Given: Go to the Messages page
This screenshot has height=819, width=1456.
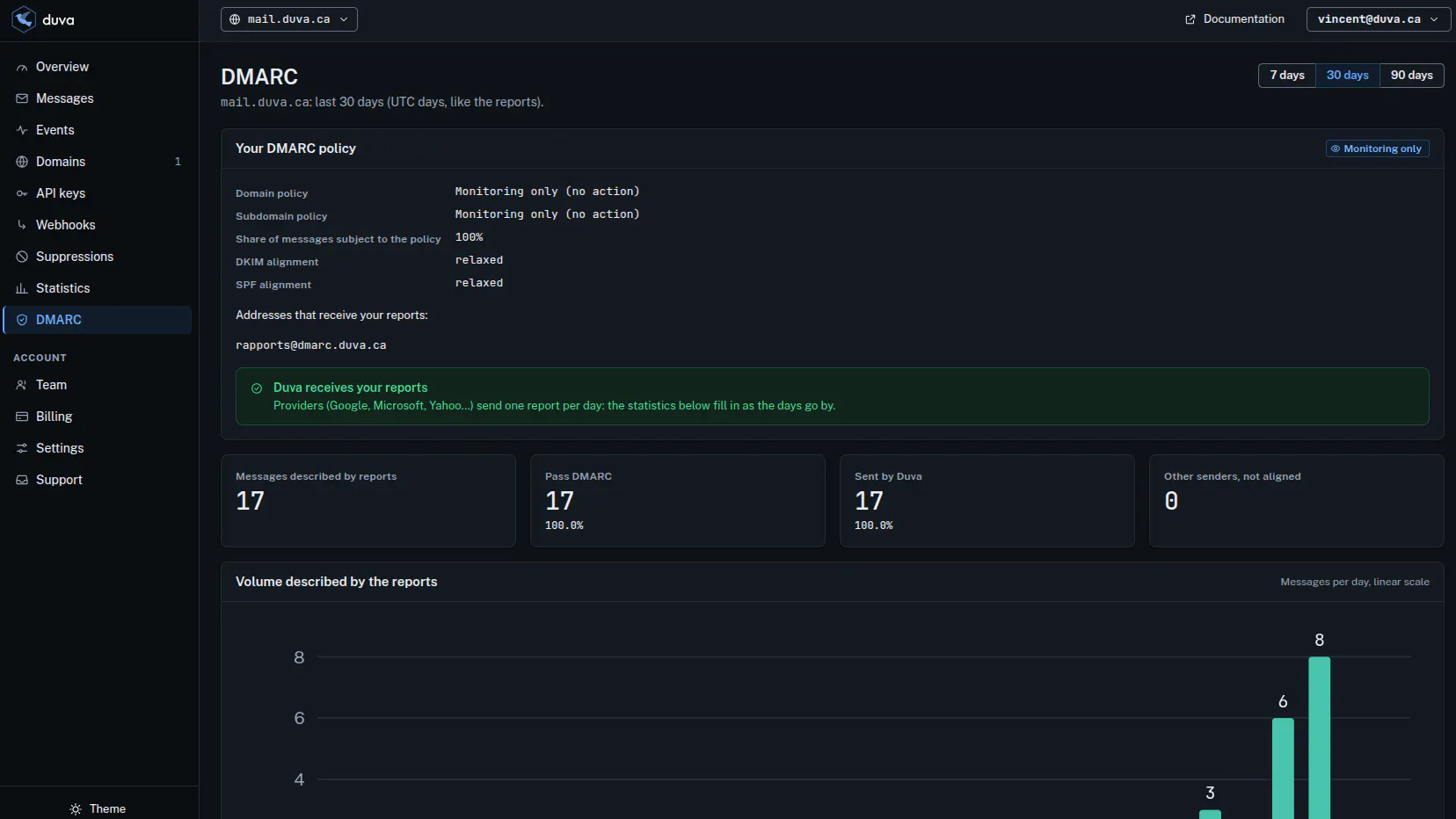Looking at the screenshot, I should tap(98, 98).
